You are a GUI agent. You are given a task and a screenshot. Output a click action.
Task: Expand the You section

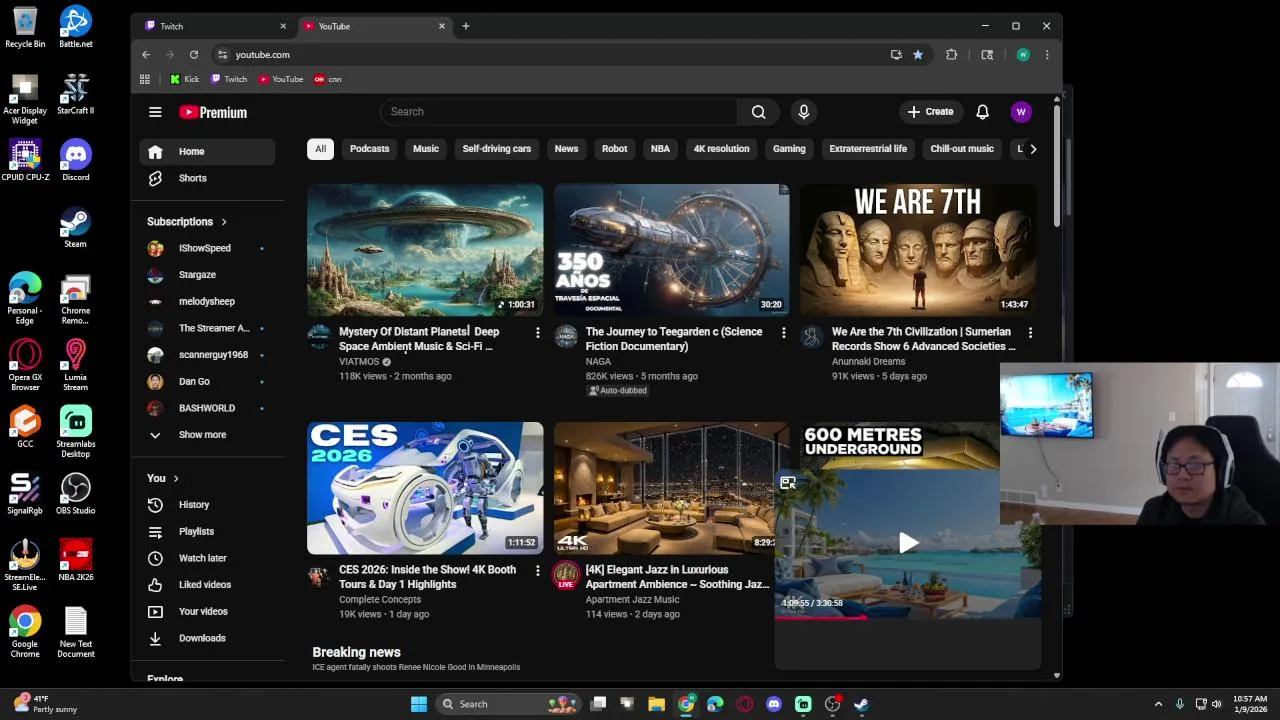pos(163,478)
